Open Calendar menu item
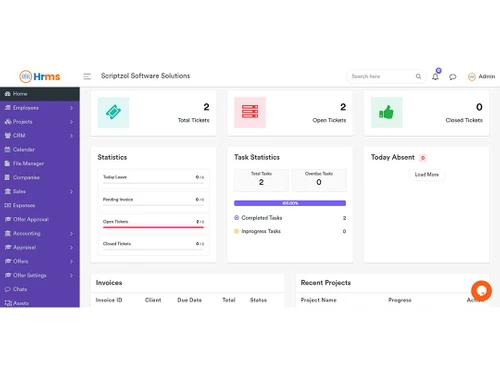 click(x=40, y=149)
